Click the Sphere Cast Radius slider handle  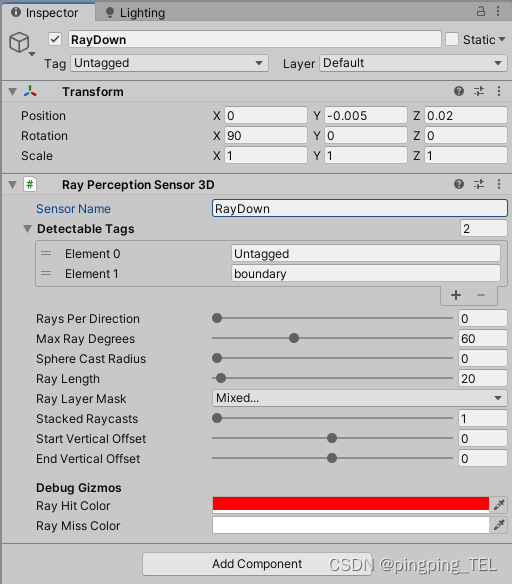pyautogui.click(x=217, y=358)
